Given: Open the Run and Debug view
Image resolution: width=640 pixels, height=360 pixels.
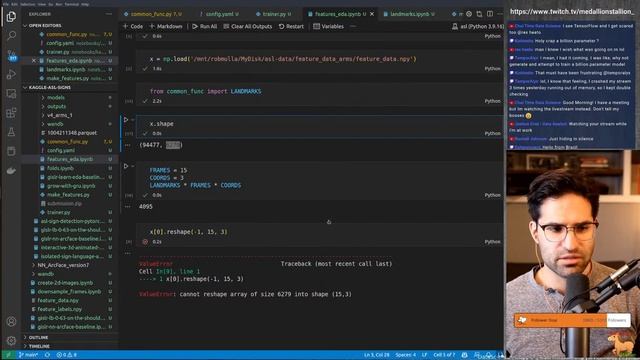Looking at the screenshot, I should pos(11,74).
